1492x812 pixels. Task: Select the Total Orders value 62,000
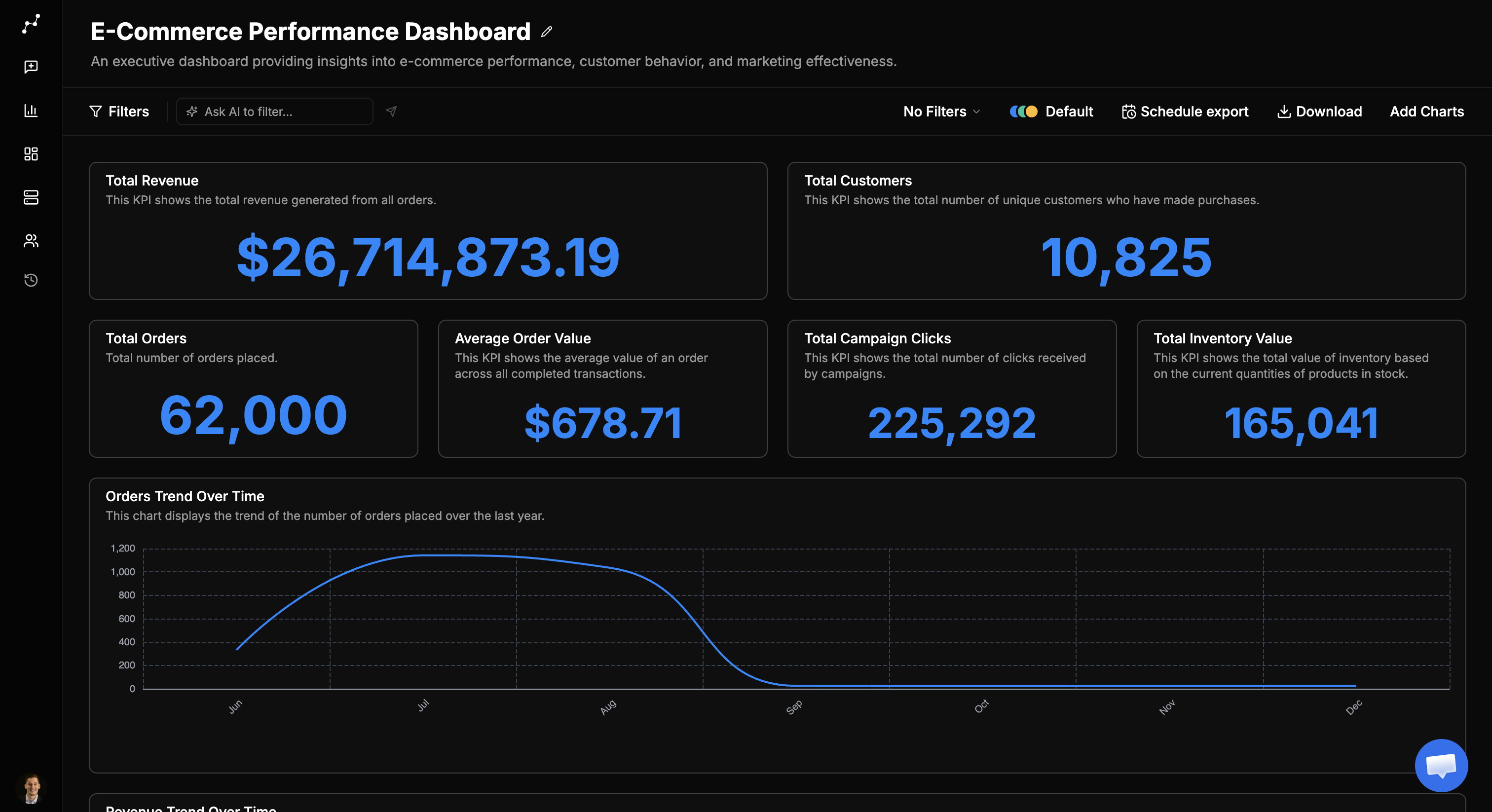[253, 415]
